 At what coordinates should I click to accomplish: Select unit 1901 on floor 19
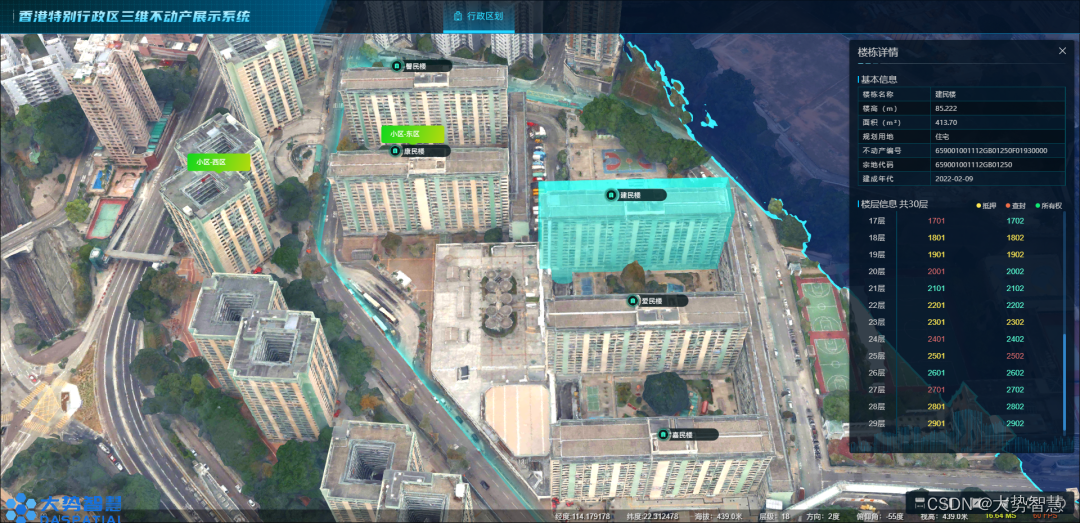pyautogui.click(x=936, y=255)
